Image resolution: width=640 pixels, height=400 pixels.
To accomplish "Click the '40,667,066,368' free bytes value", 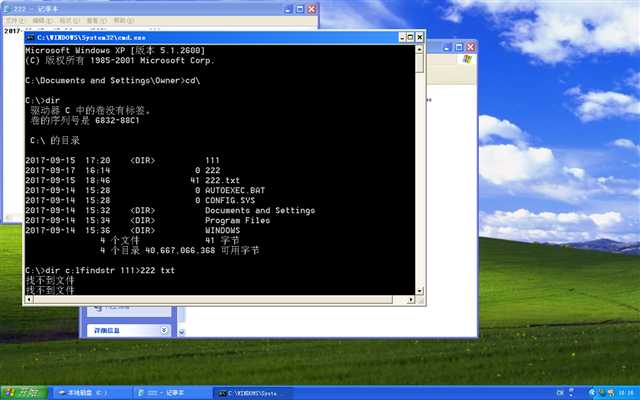I will click(x=180, y=250).
